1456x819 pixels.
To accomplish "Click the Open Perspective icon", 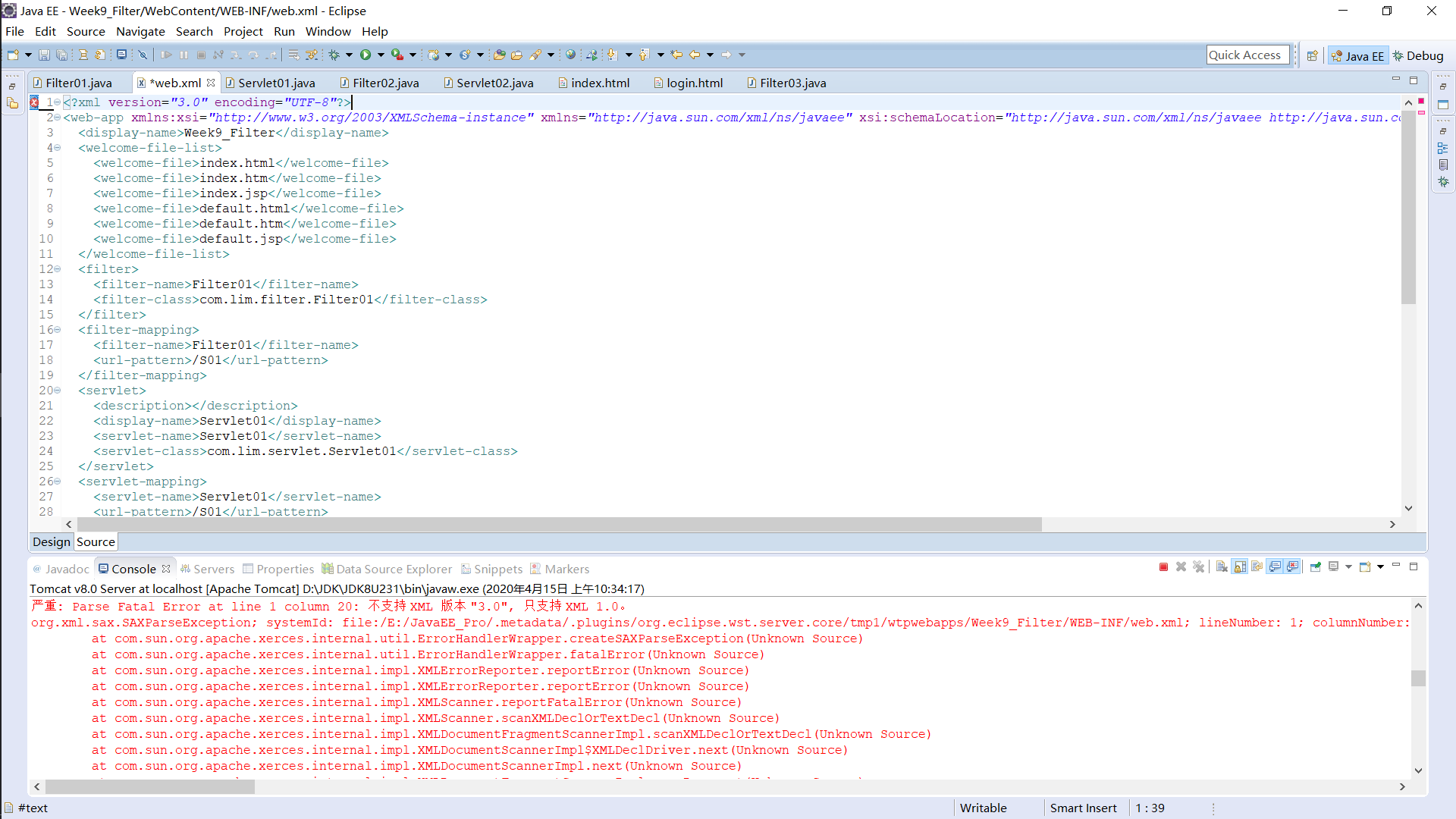I will click(1313, 55).
